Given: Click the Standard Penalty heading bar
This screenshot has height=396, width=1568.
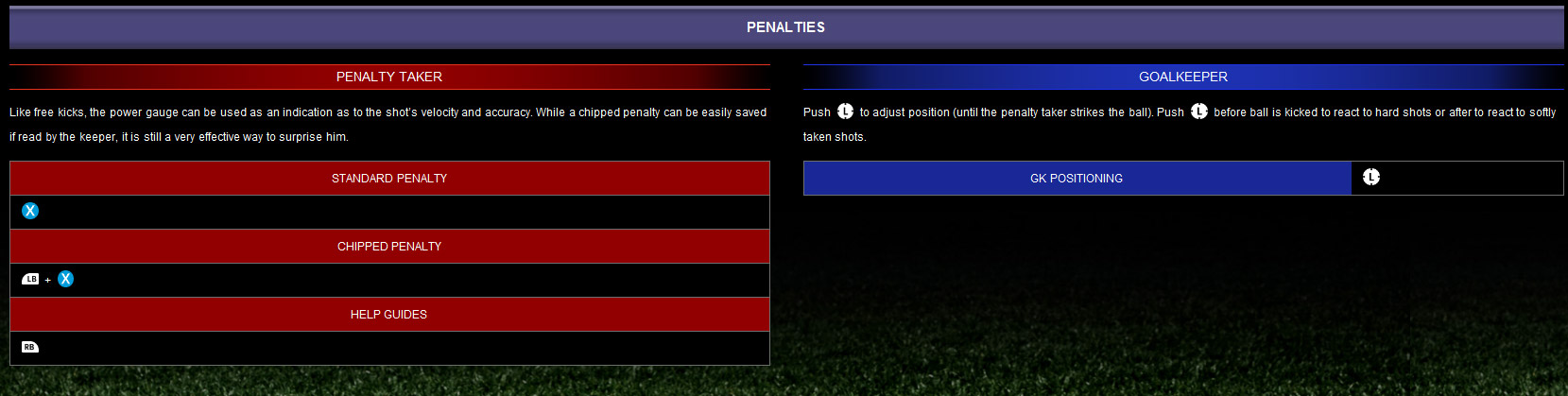Looking at the screenshot, I should coord(389,178).
